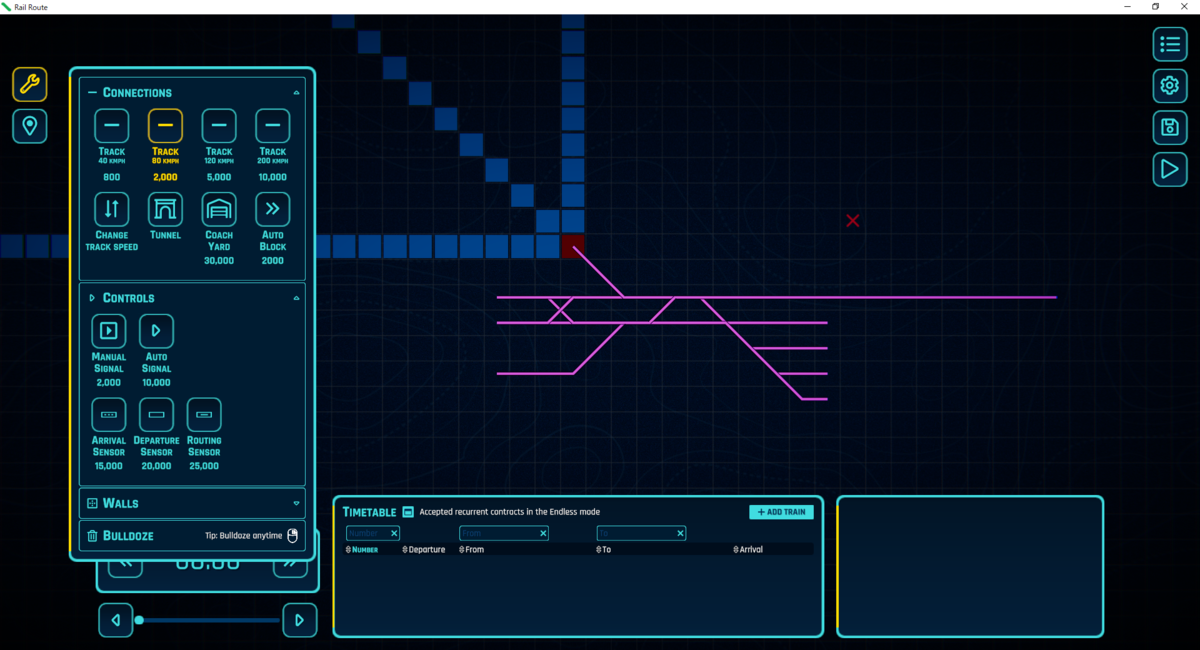Choose the Tunnel tool
Screen dimensions: 1200x650
click(x=166, y=210)
